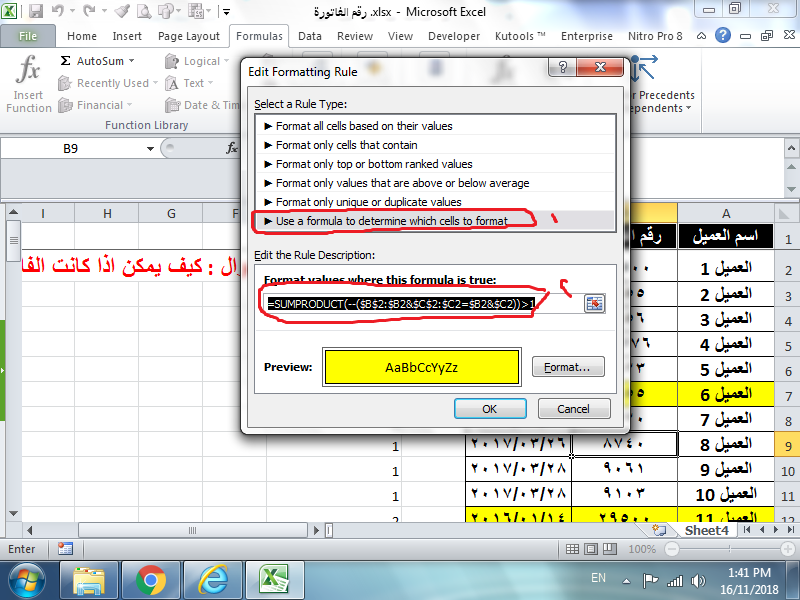Image resolution: width=800 pixels, height=600 pixels.
Task: Click zoom out minus on zoom slider
Action: tap(672, 549)
